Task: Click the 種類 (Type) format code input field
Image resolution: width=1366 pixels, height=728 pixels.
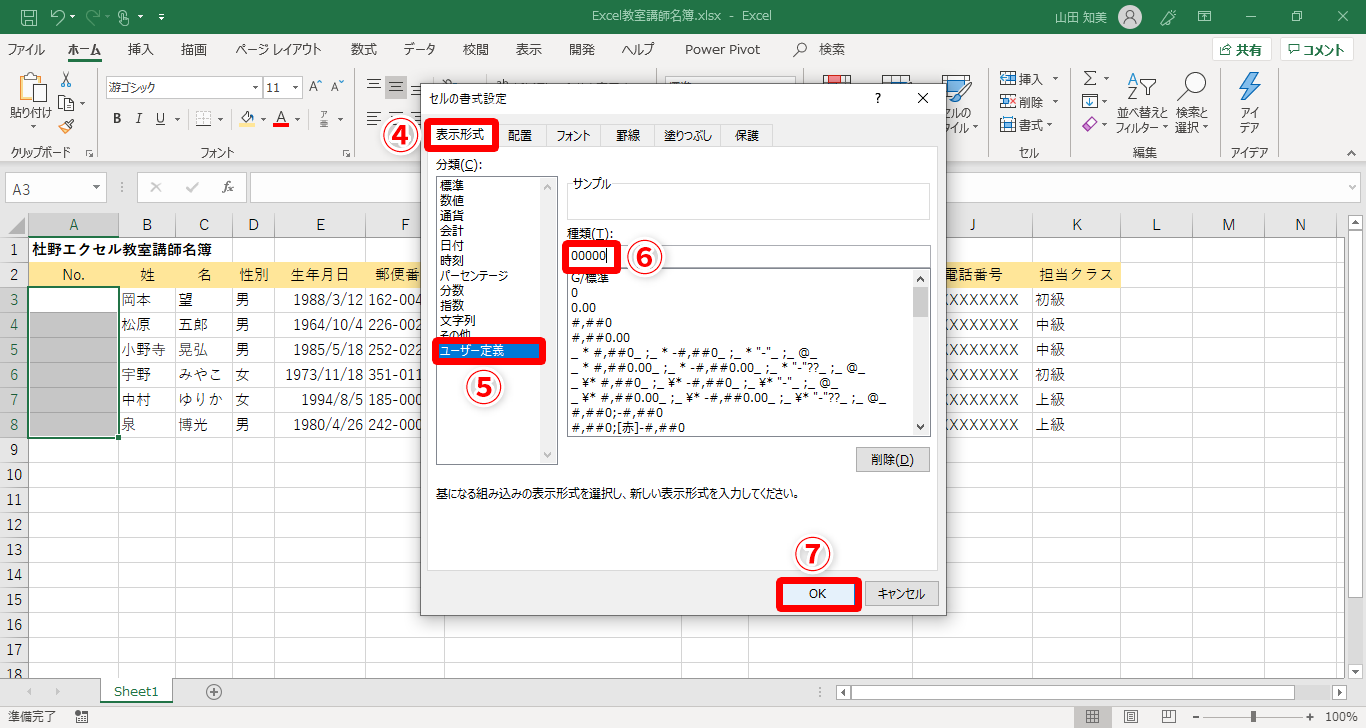Action: (748, 256)
